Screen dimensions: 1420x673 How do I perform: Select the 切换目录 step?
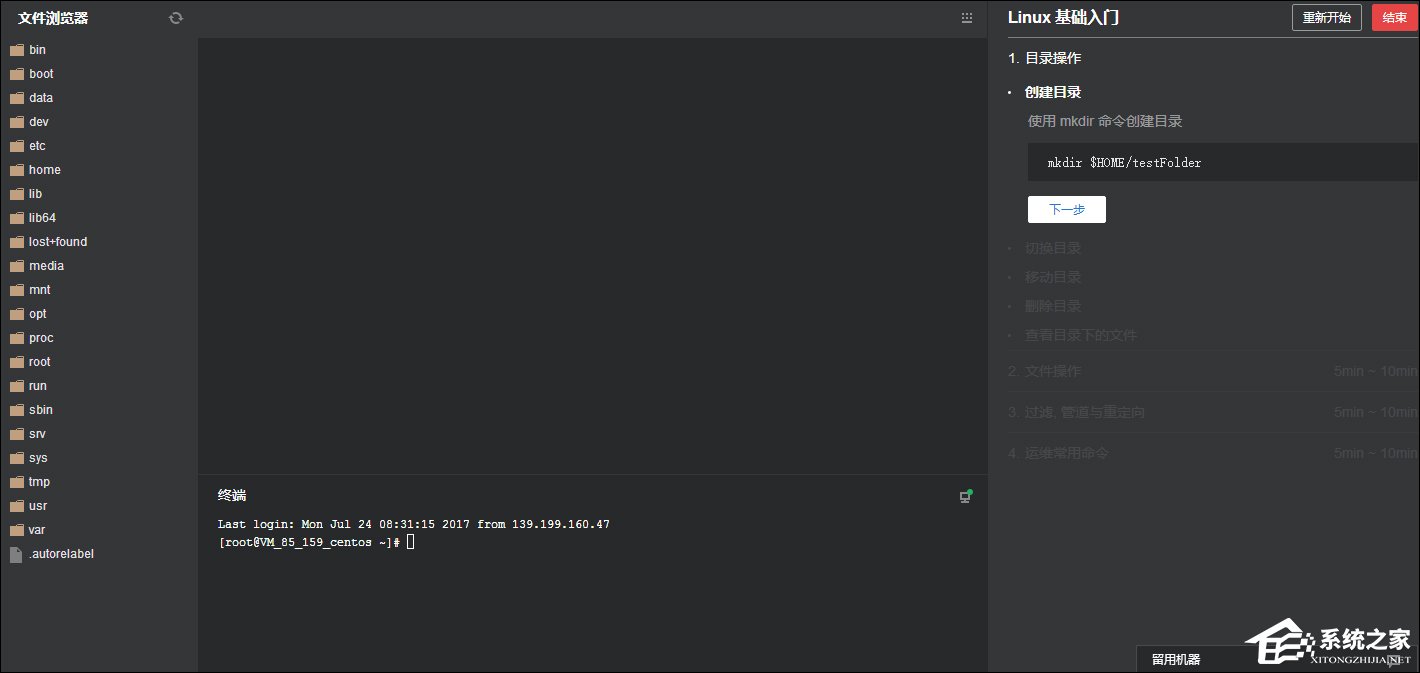(1053, 248)
